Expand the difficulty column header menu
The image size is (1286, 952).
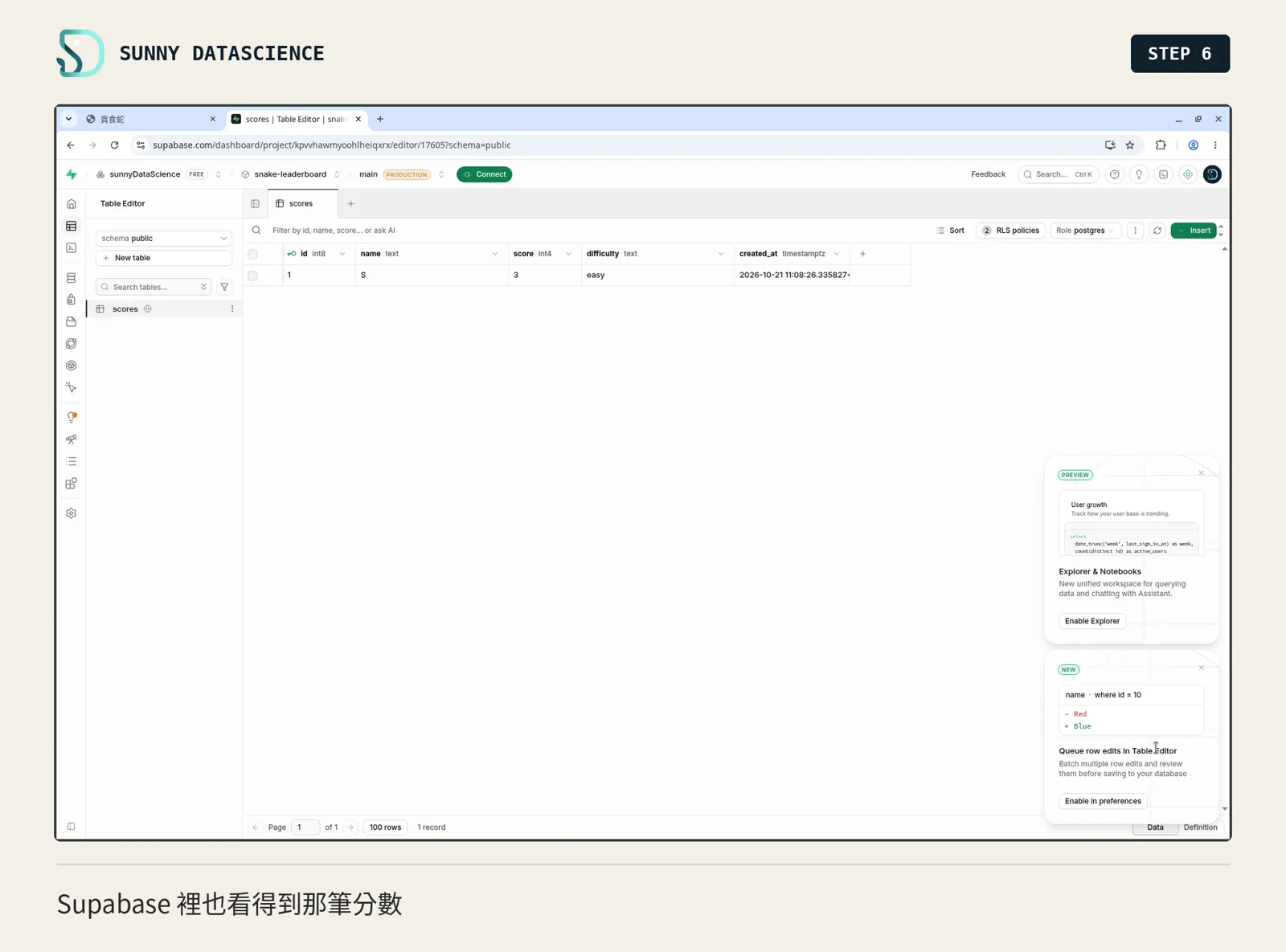point(721,254)
